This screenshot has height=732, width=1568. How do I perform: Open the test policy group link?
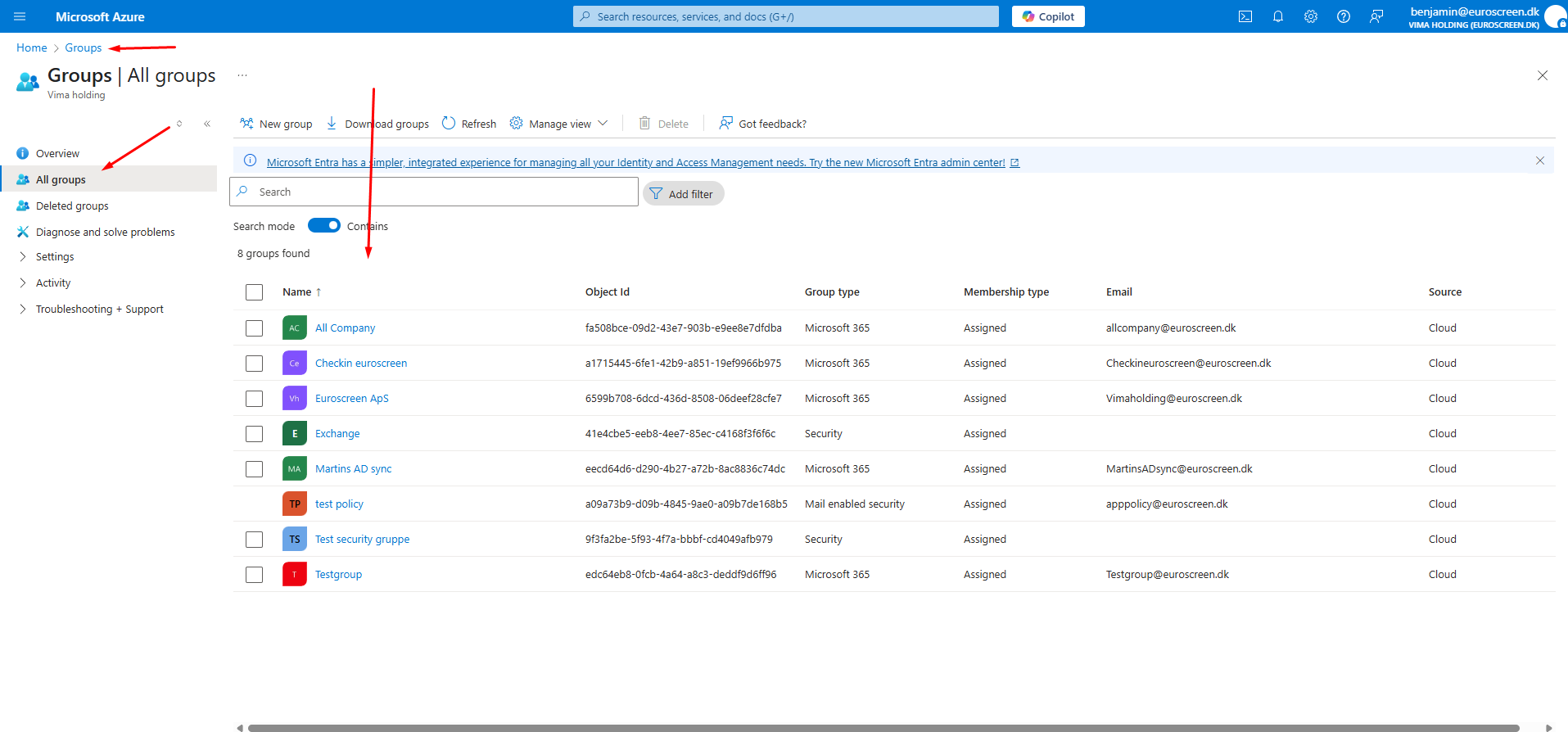pos(339,504)
